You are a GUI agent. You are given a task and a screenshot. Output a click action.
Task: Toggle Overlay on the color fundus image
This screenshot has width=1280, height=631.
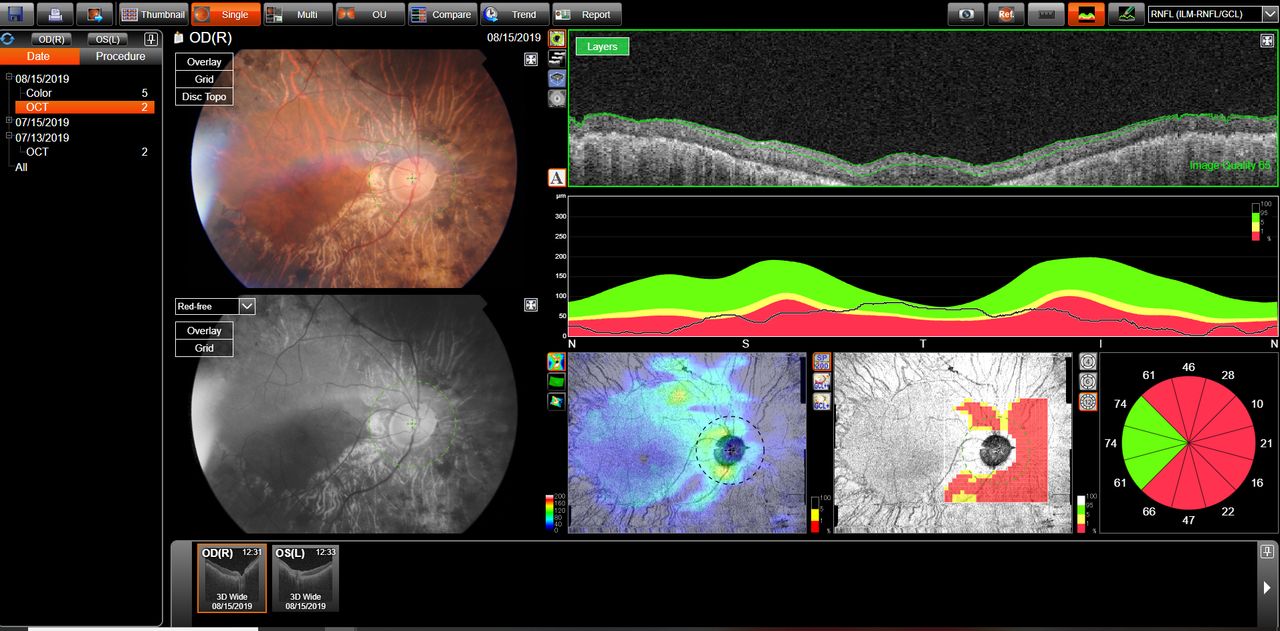[x=204, y=62]
